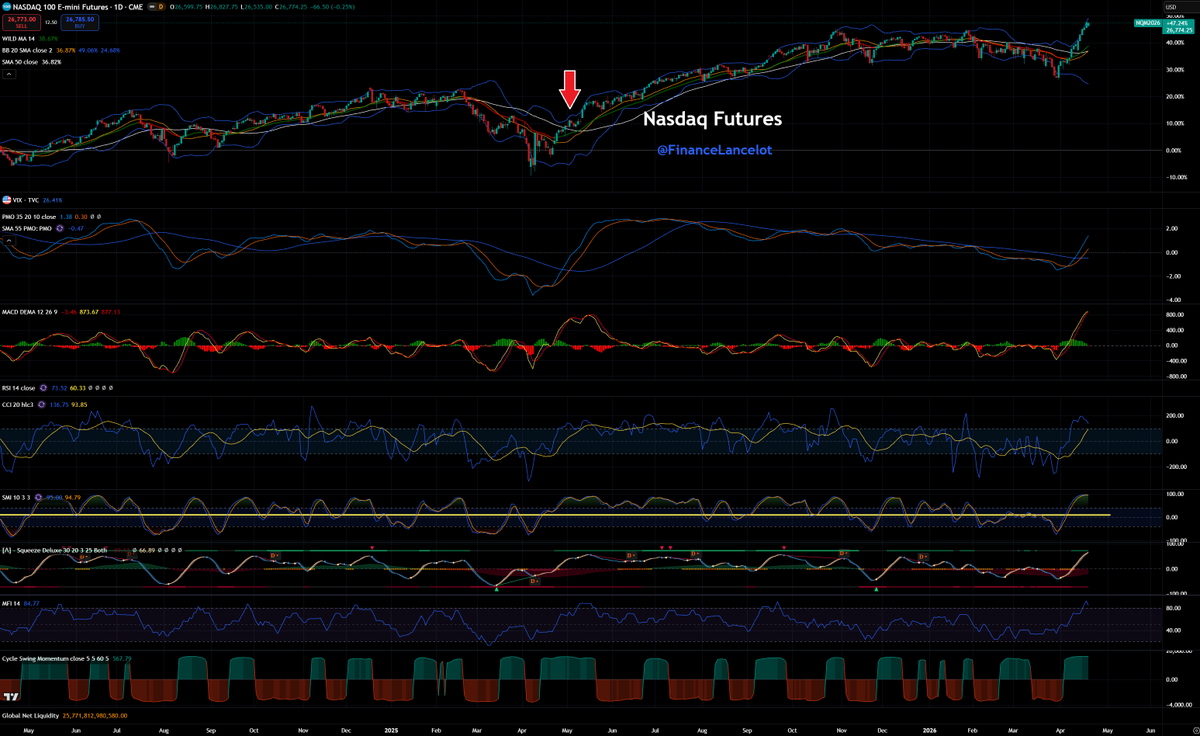Screen dimensions: 1200x736
Task: Select the BB 20 SMA close 2 legend
Action: point(27,51)
